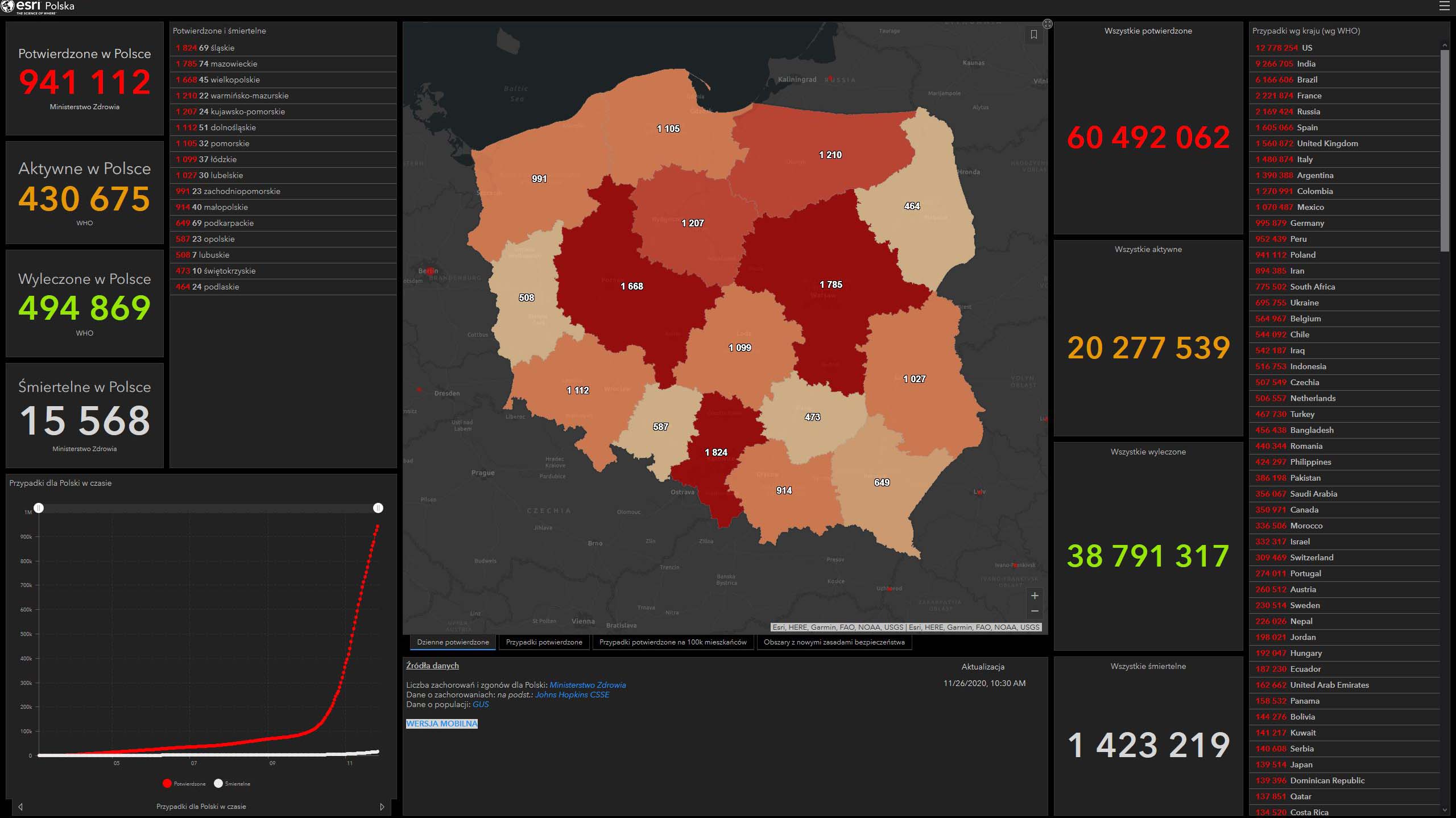
Task: Select Obszary z nowymi zasadami bezpieczeństwa tab
Action: pos(834,642)
